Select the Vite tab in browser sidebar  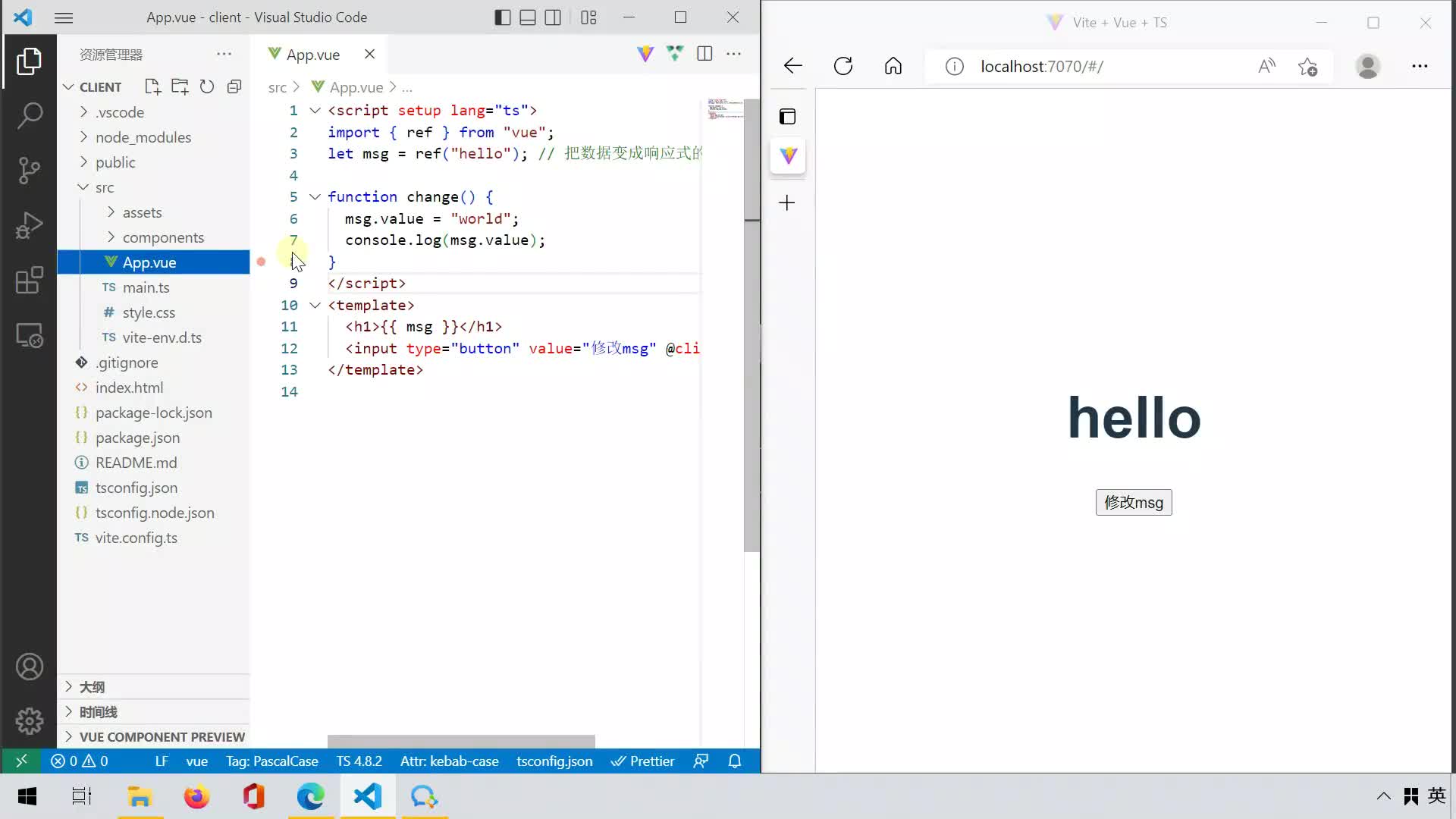(x=788, y=156)
